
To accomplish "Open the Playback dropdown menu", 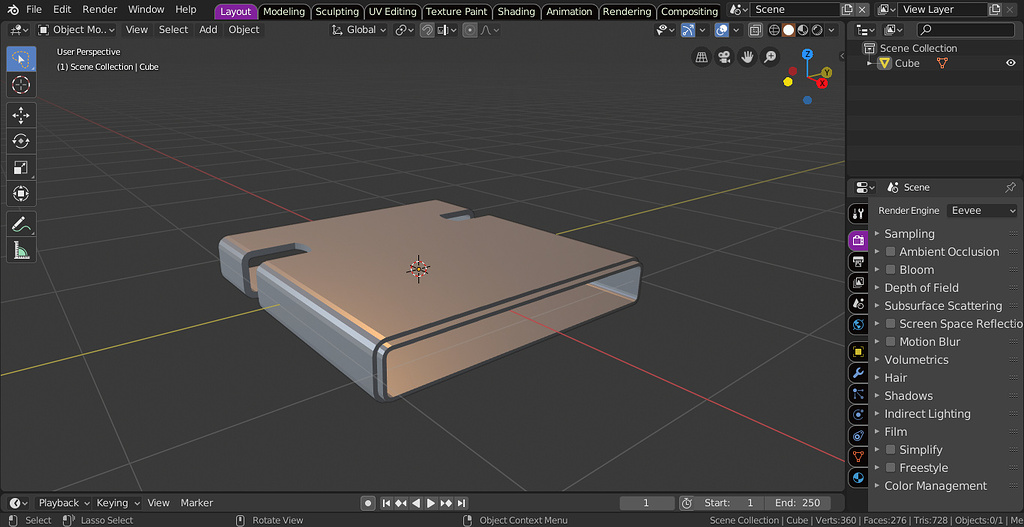I will [x=63, y=503].
